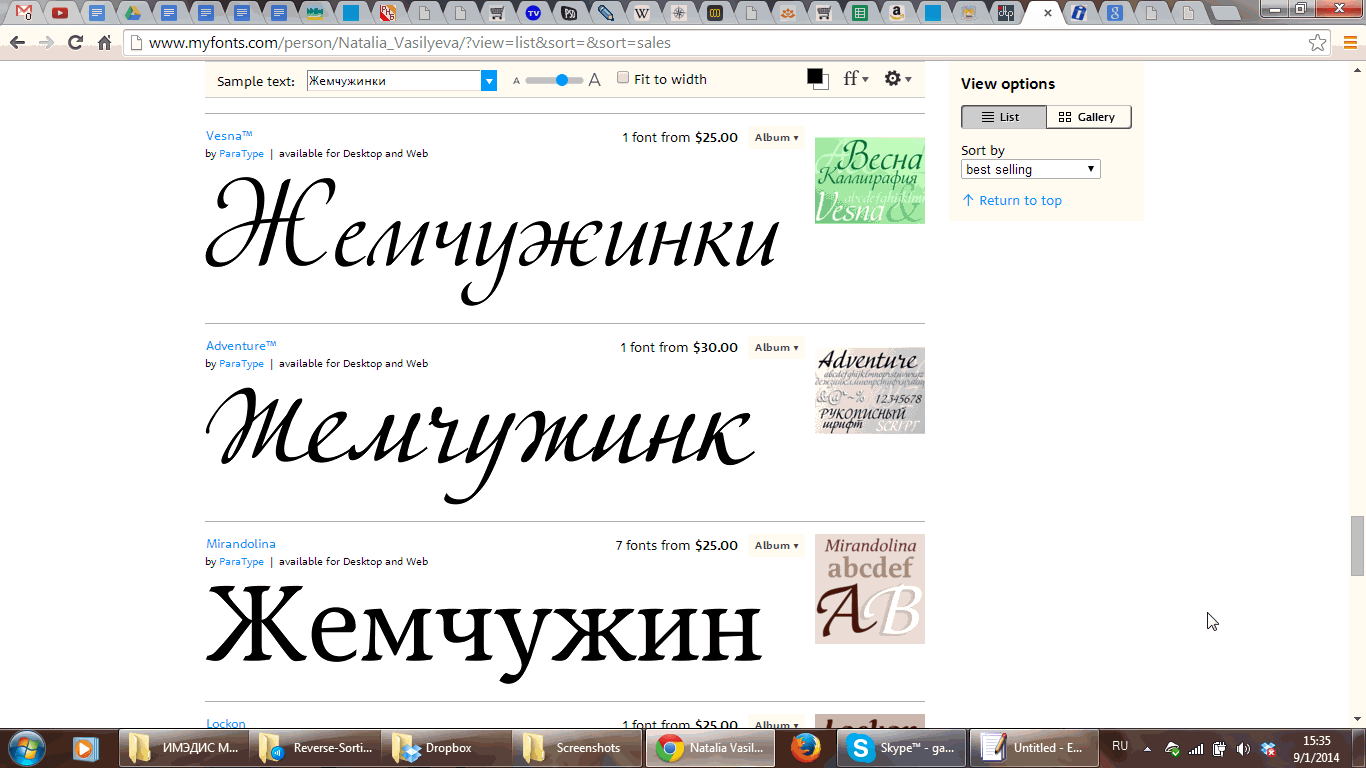The image size is (1366, 768).
Task: Reload the current page
Action: click(x=75, y=43)
